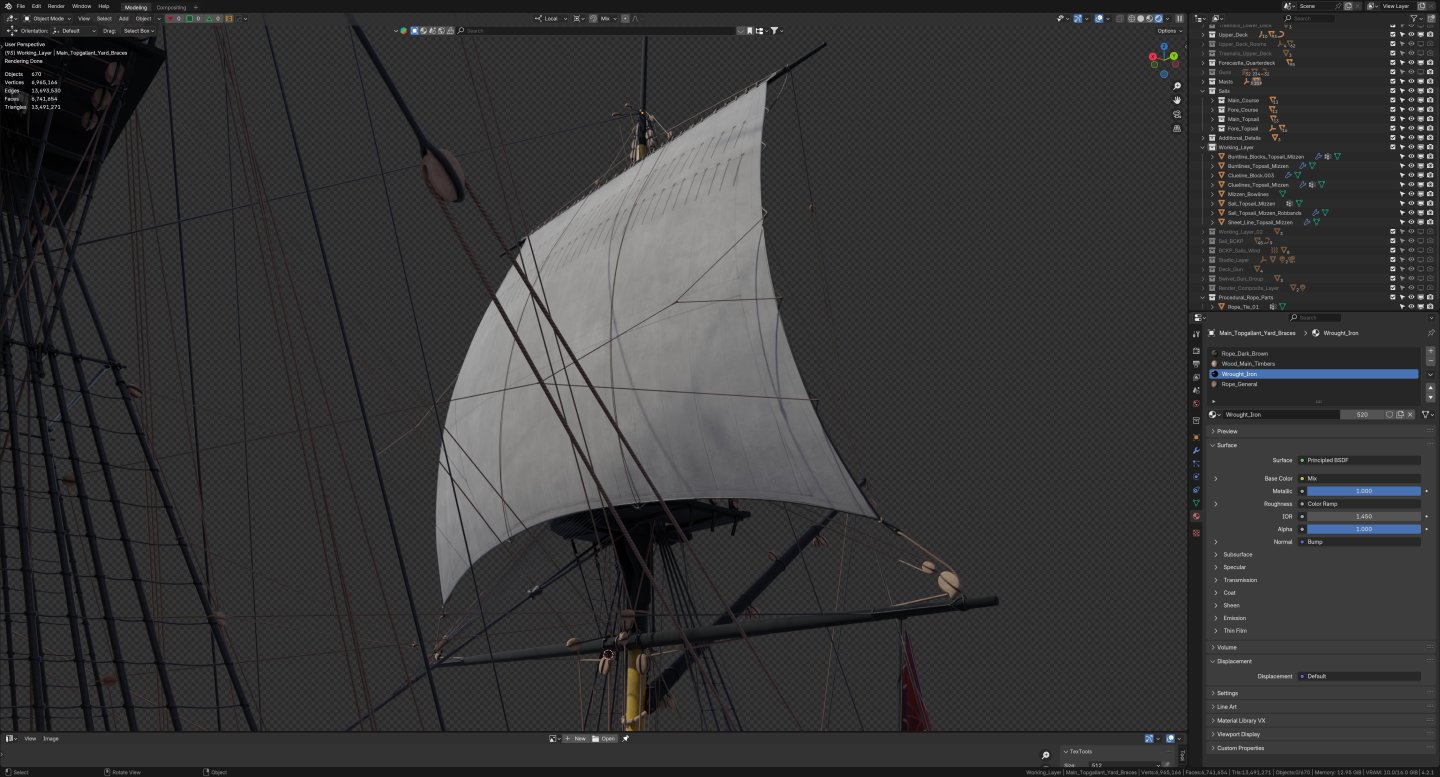Screen dimensions: 1440x777
Task: Open the Object Data tab icon
Action: click(x=1196, y=503)
